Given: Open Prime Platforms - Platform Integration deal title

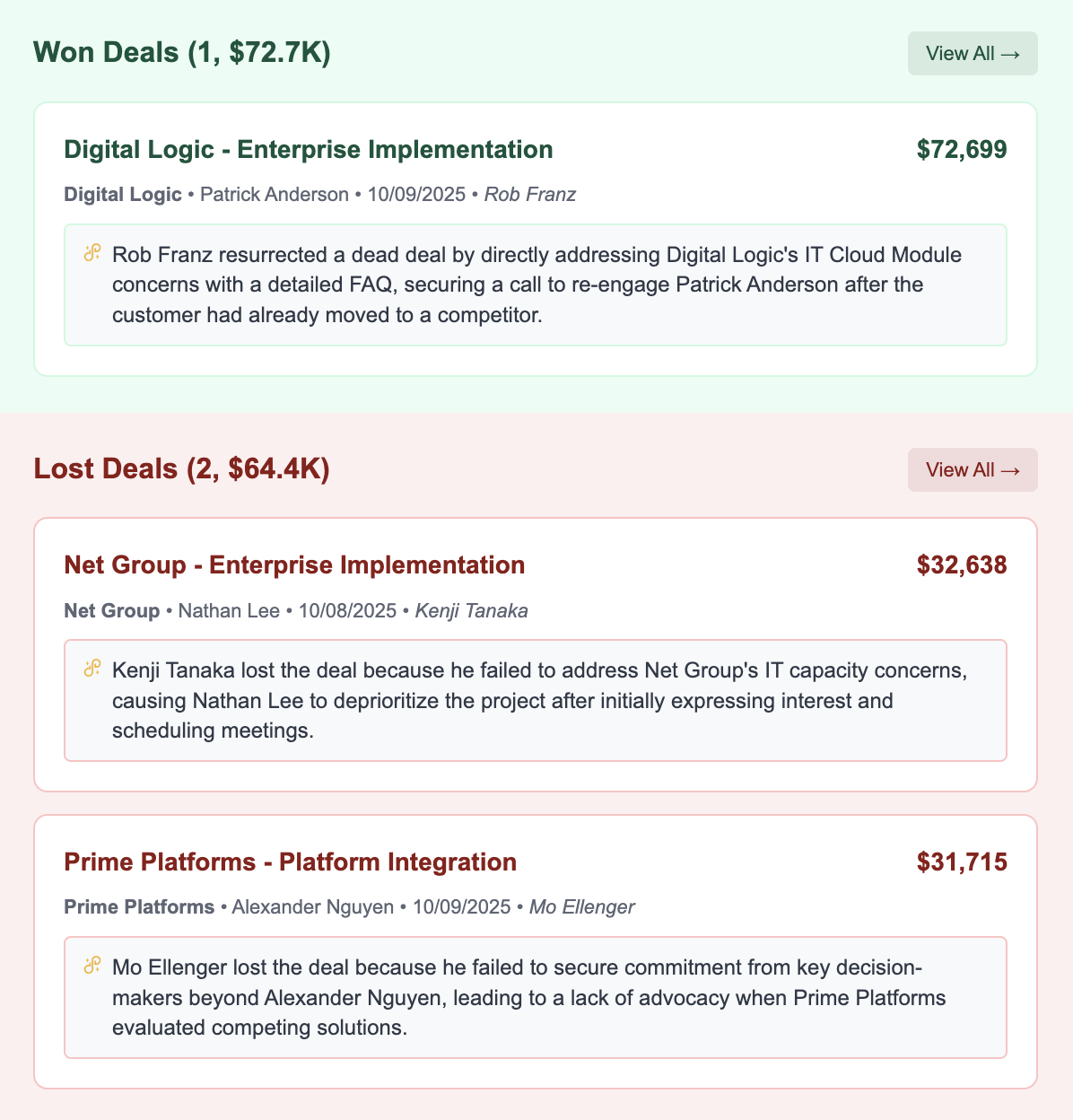Looking at the screenshot, I should pyautogui.click(x=290, y=862).
